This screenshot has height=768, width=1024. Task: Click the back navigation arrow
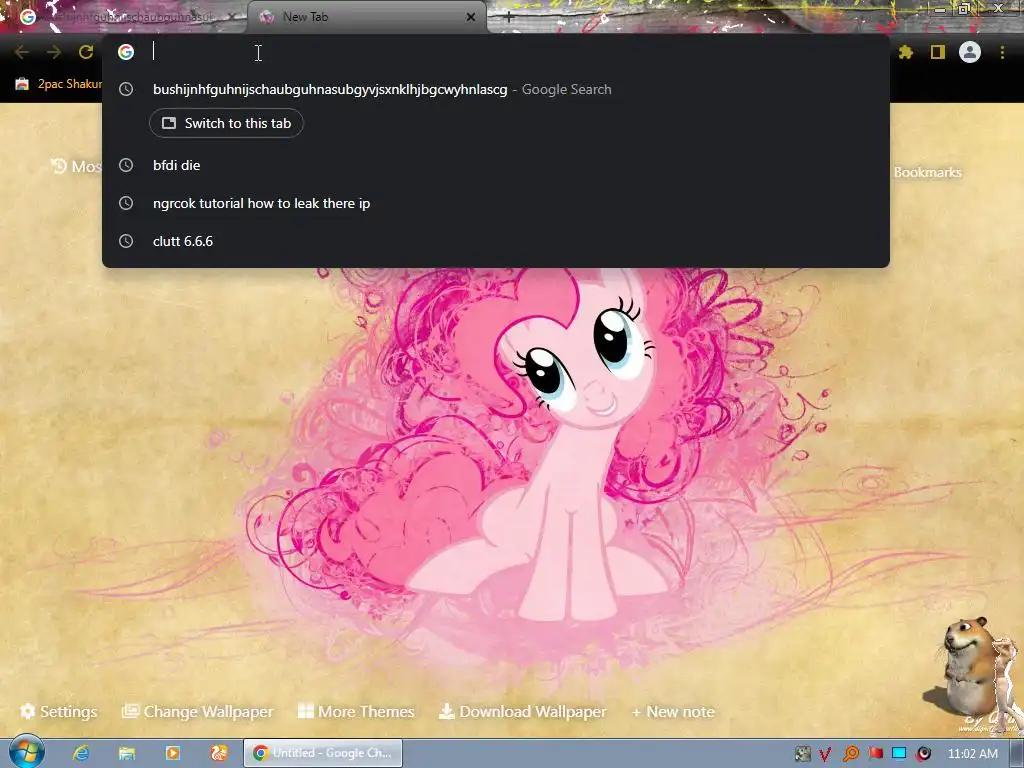22,52
